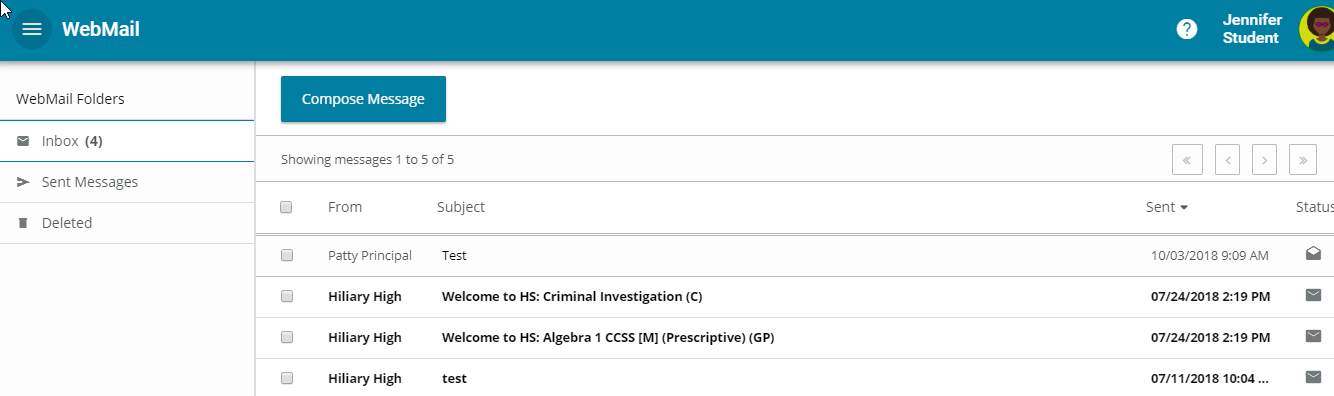Select the checkbox for the Algebra 1 welcome message
The image size is (1334, 396).
pyautogui.click(x=286, y=337)
